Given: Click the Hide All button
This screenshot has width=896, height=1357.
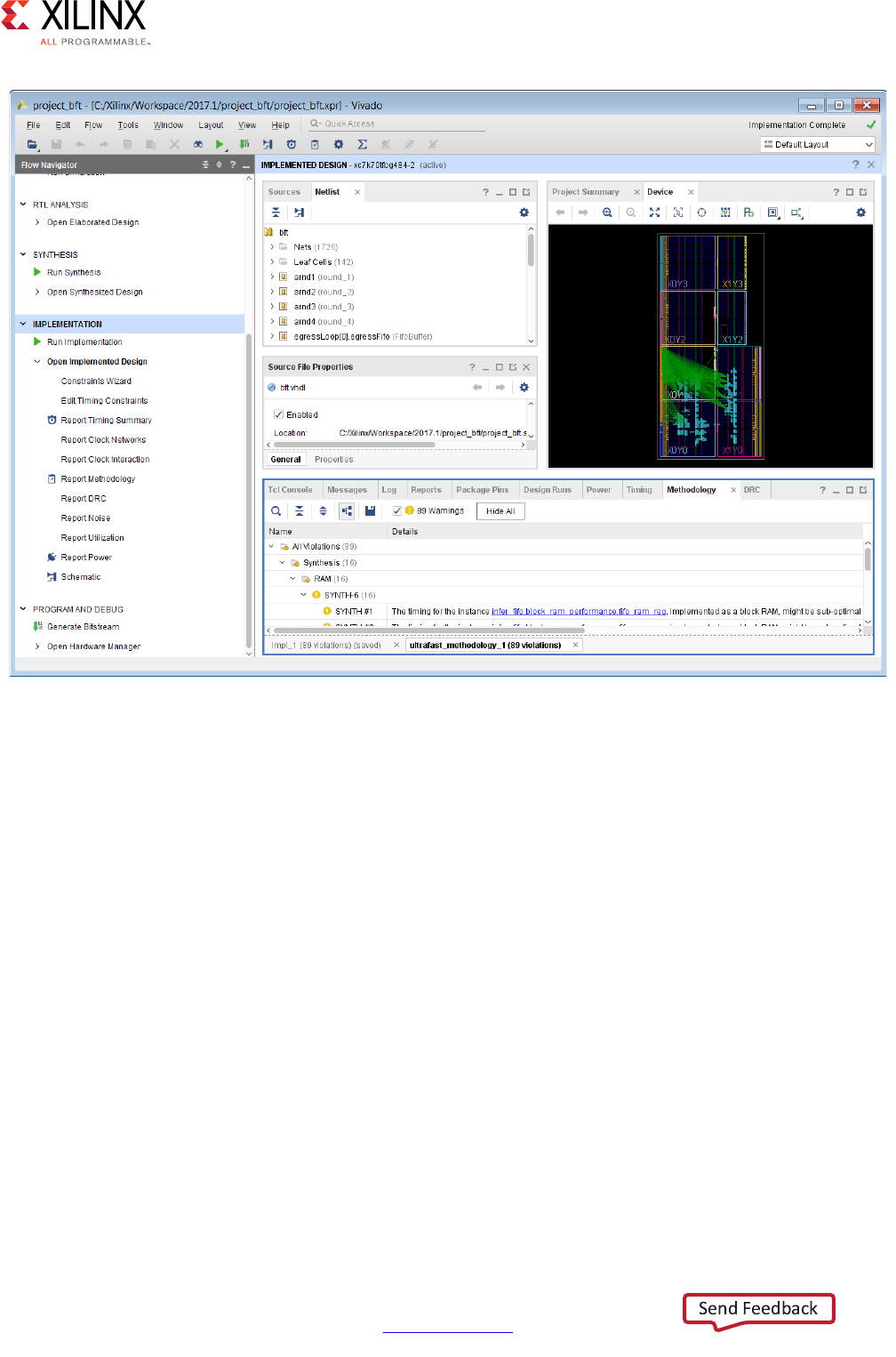Looking at the screenshot, I should click(x=500, y=511).
